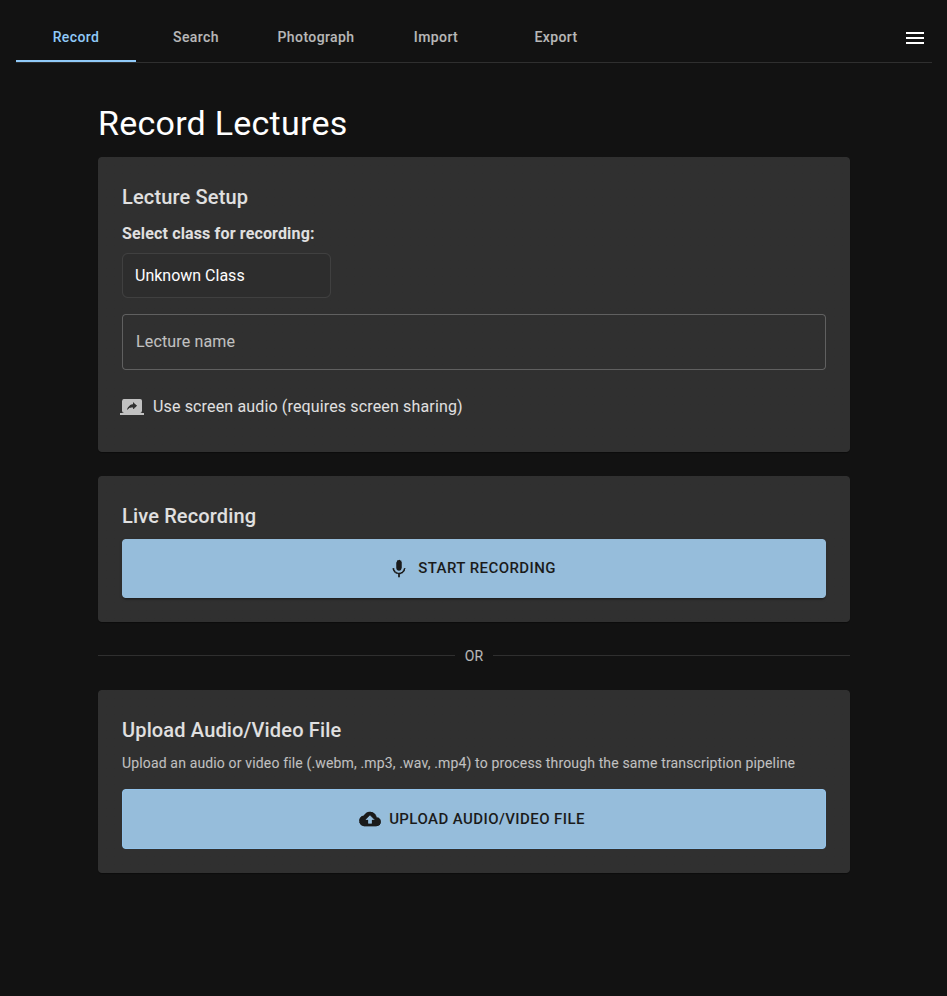Screen dimensions: 947x996
Task: Open the Photograph tab
Action: pos(315,37)
